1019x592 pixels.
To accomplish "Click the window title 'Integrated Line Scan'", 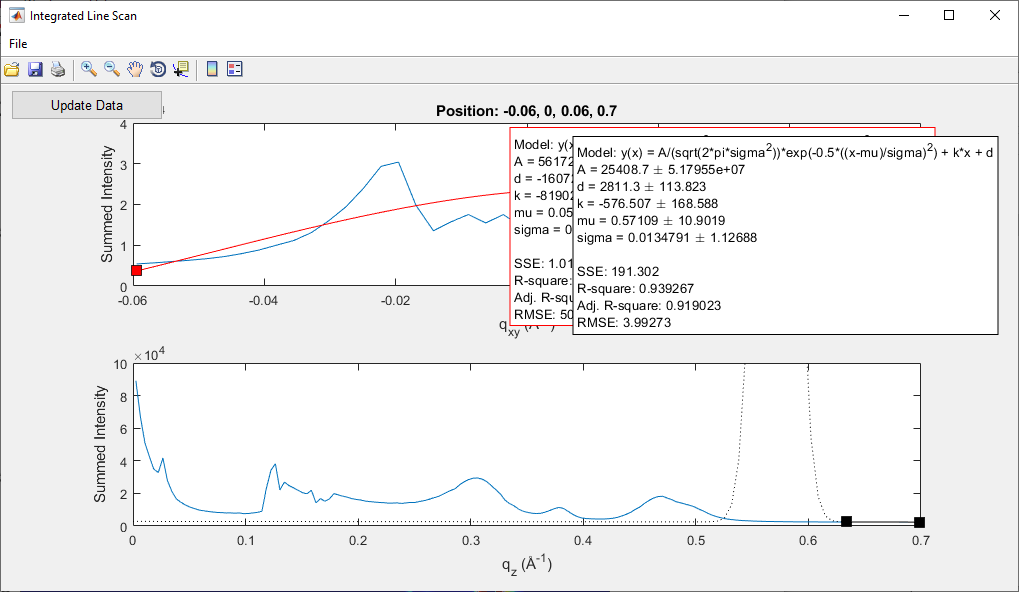I will pyautogui.click(x=83, y=16).
